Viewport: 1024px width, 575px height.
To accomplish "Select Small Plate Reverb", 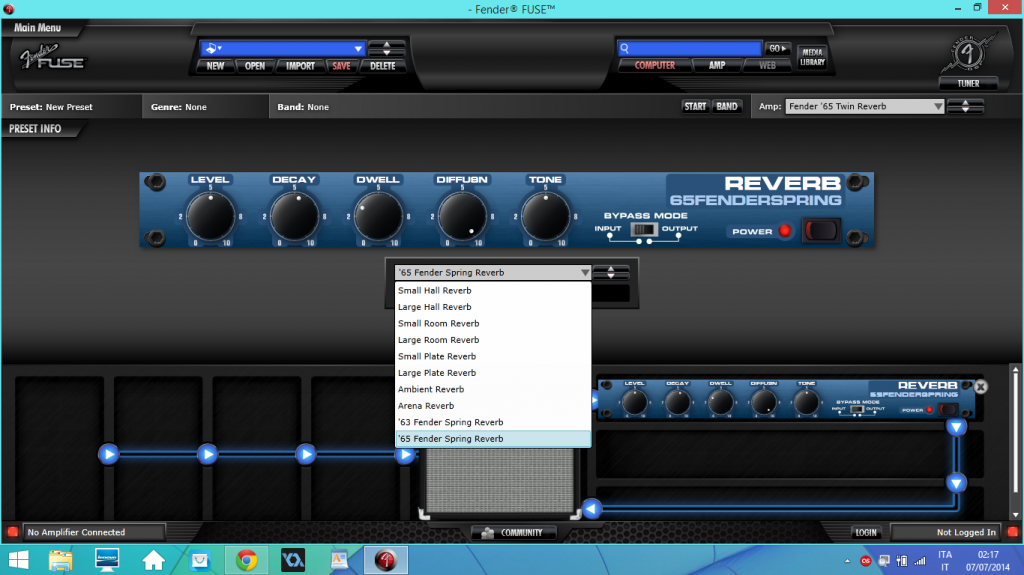I will point(493,356).
